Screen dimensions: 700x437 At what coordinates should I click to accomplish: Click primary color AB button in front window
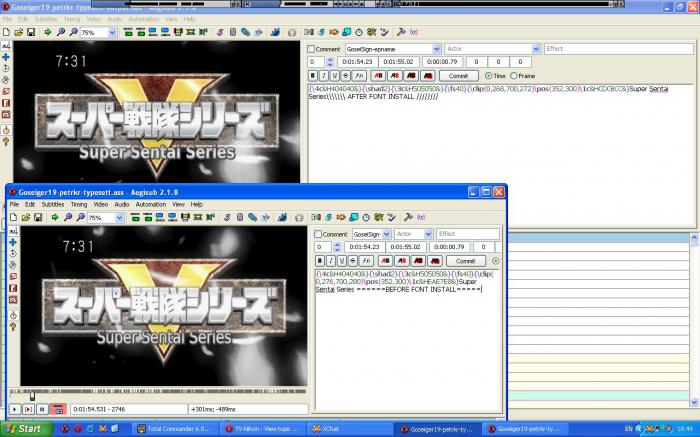pos(385,261)
